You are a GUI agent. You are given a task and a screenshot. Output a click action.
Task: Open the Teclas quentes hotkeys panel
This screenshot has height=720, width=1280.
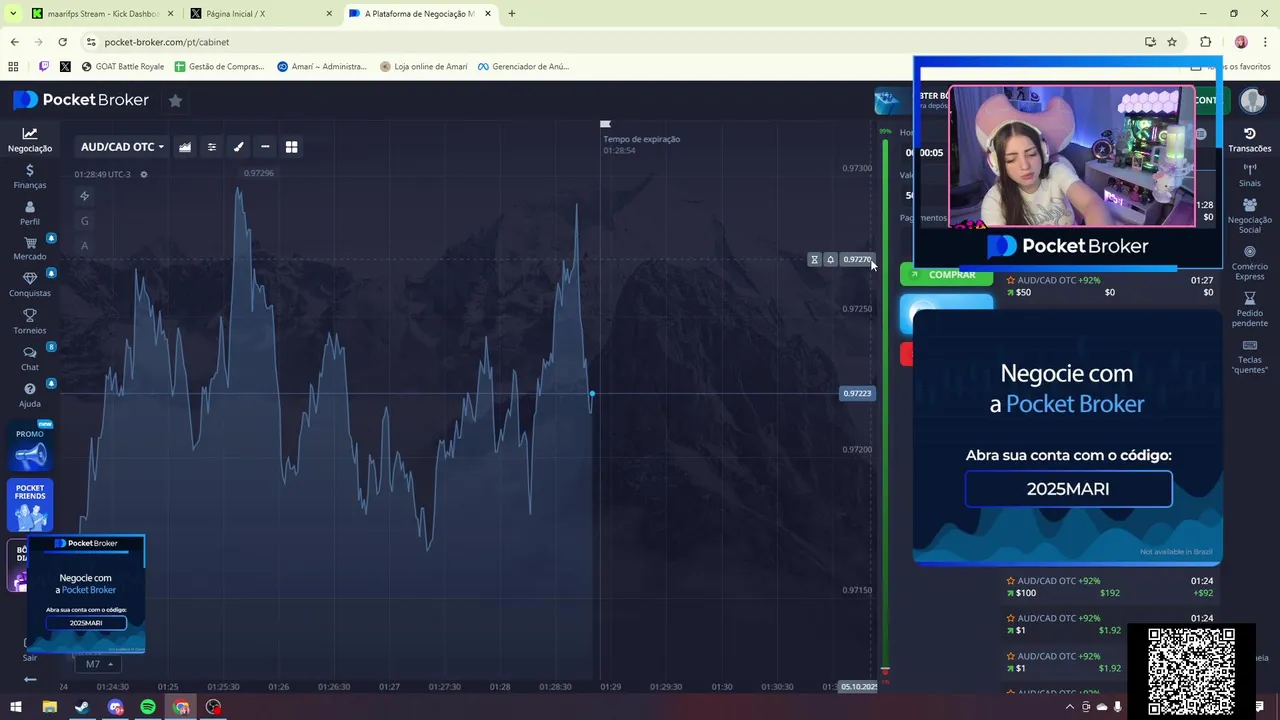1250,357
